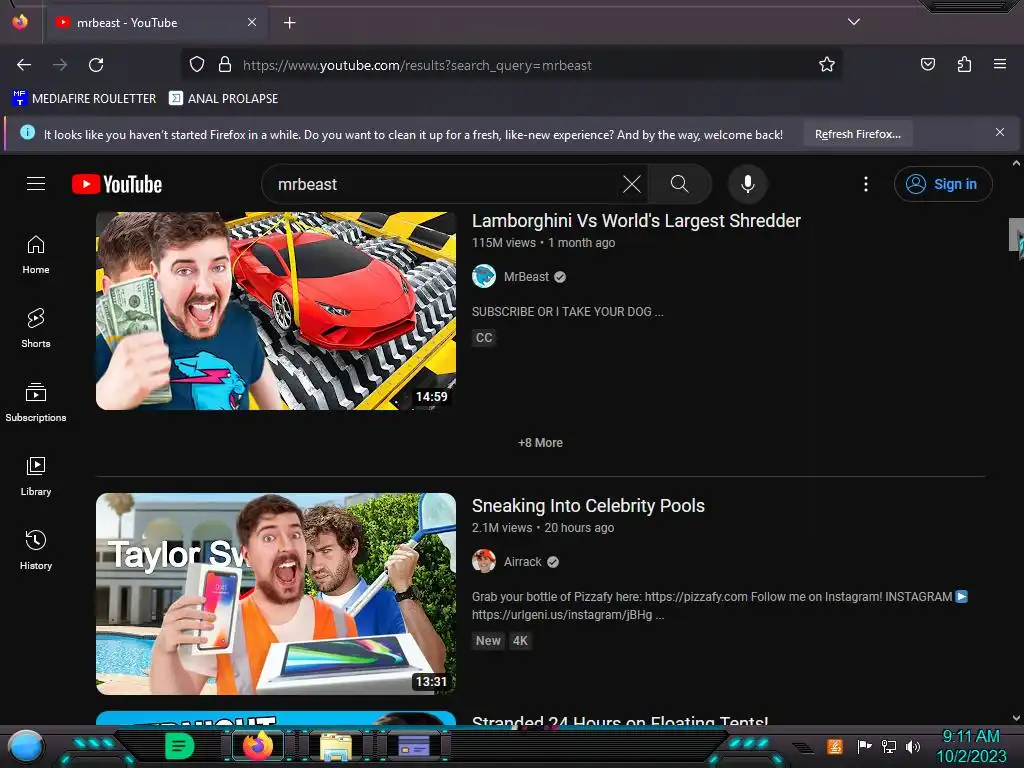Screen dimensions: 1024x768
Task: Close the mrbeast YouTube tab
Action: 252,22
